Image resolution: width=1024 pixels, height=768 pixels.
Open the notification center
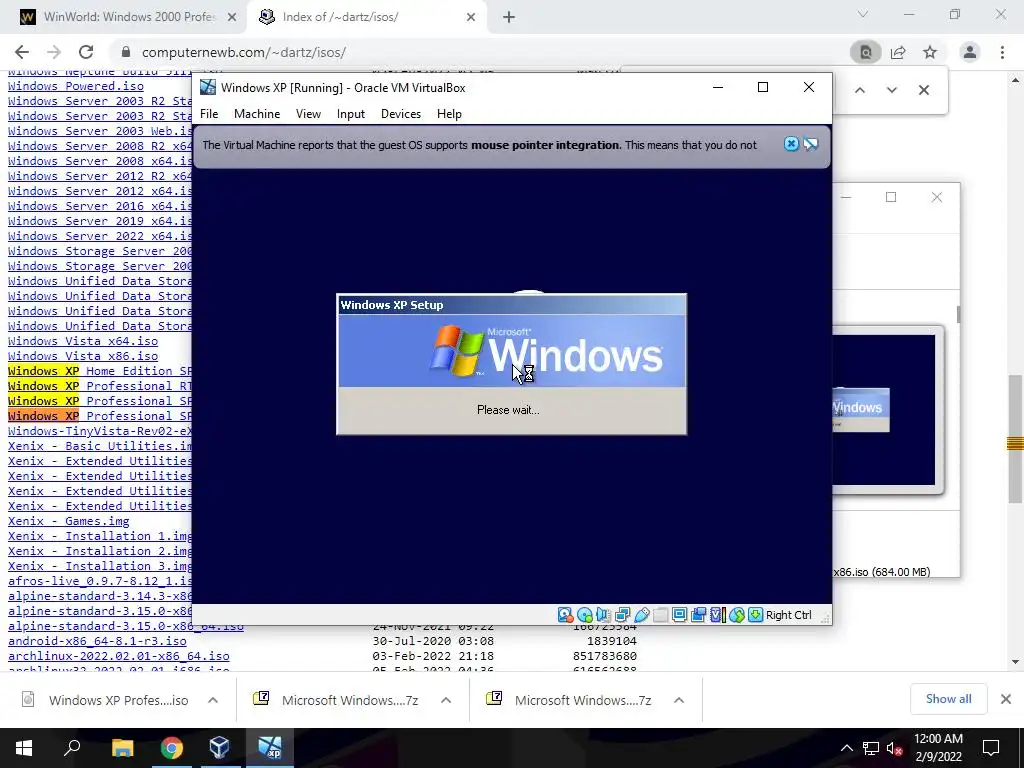point(991,748)
